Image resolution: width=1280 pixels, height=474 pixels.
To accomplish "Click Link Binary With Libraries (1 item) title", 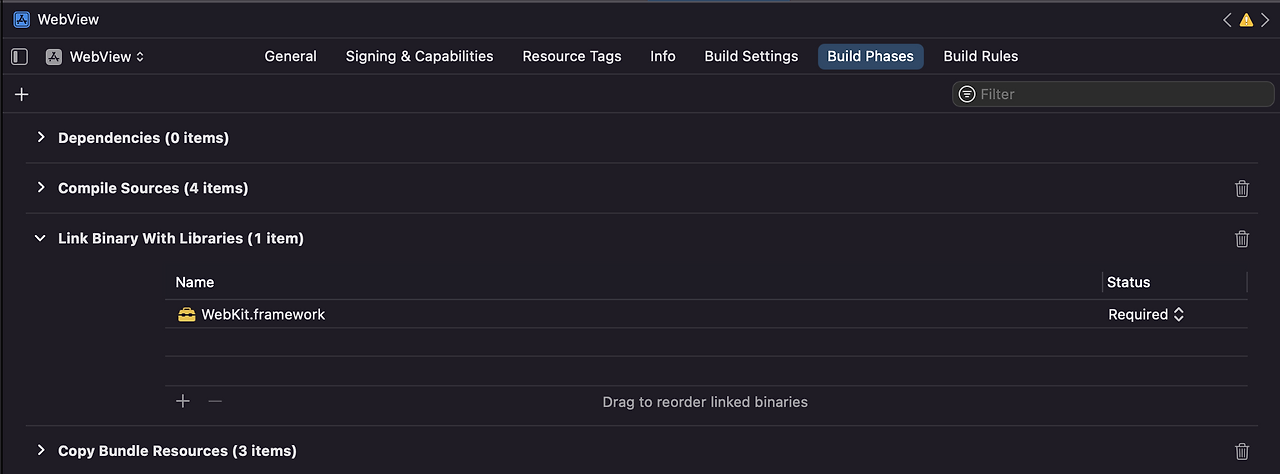I will point(181,238).
